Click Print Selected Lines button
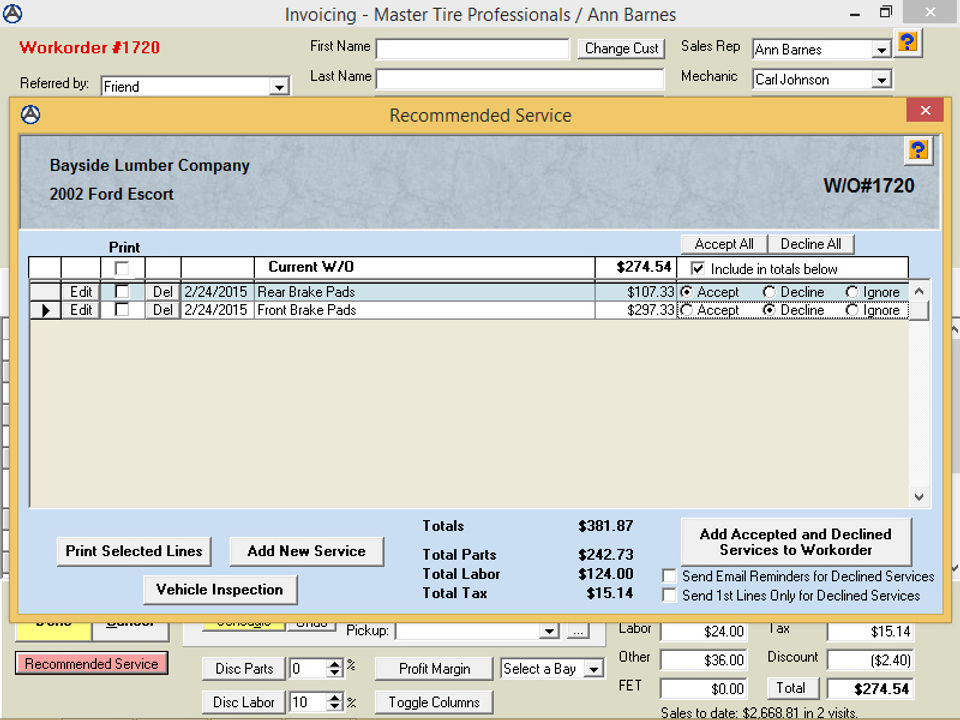 tap(134, 551)
